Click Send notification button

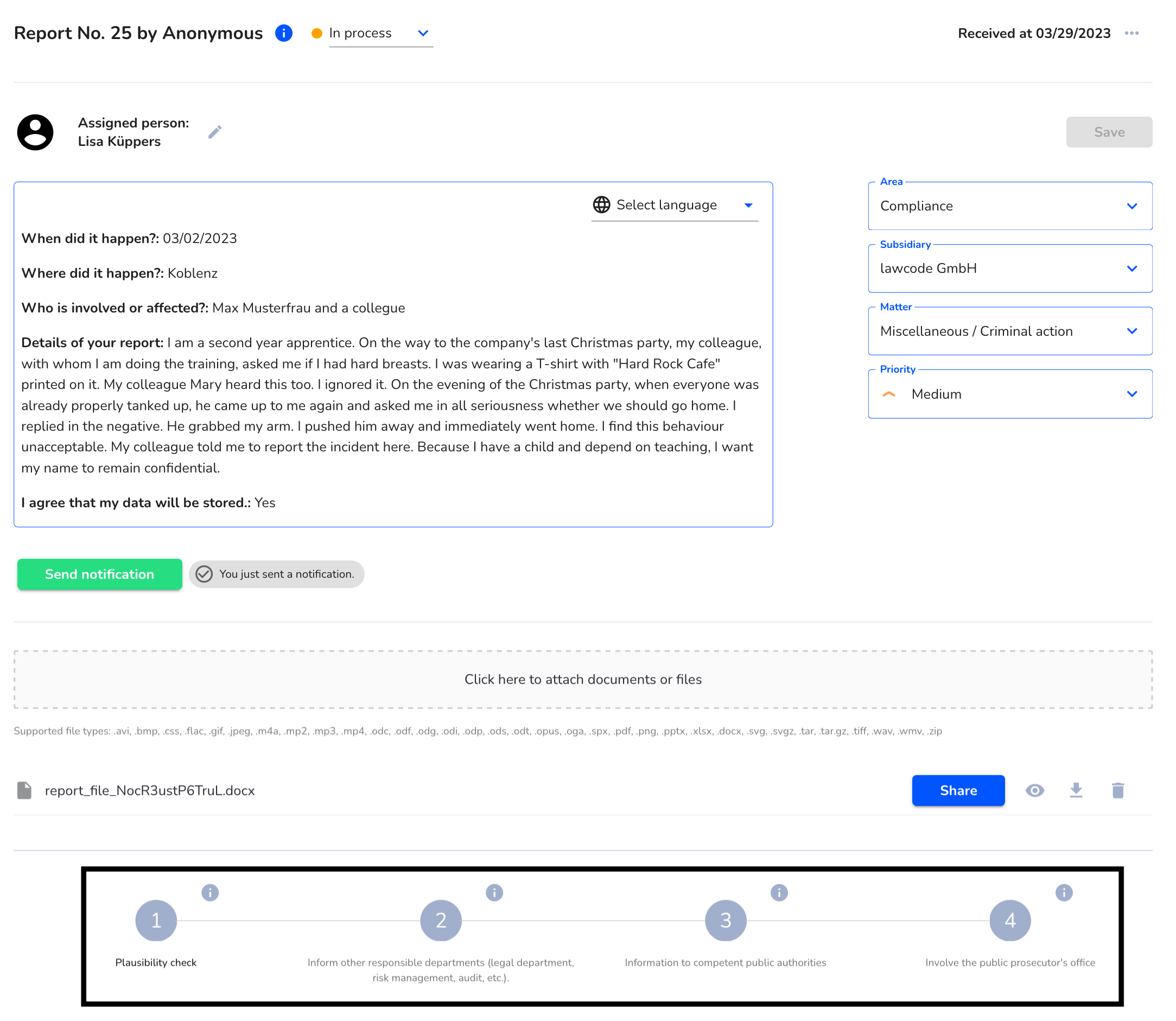pos(99,573)
